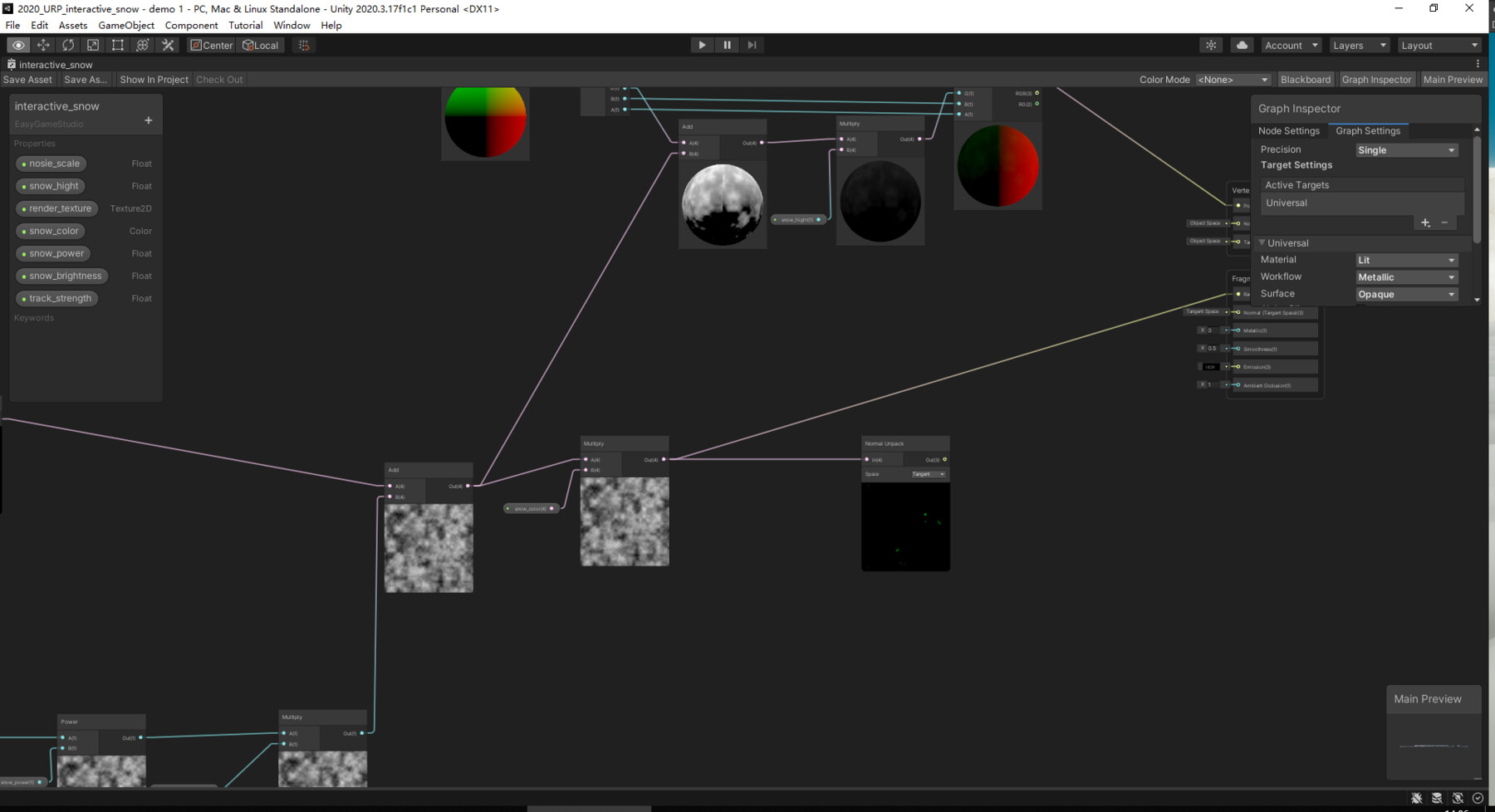Toggle the Blackboard panel
Viewport: 1495px width, 812px height.
pos(1306,80)
